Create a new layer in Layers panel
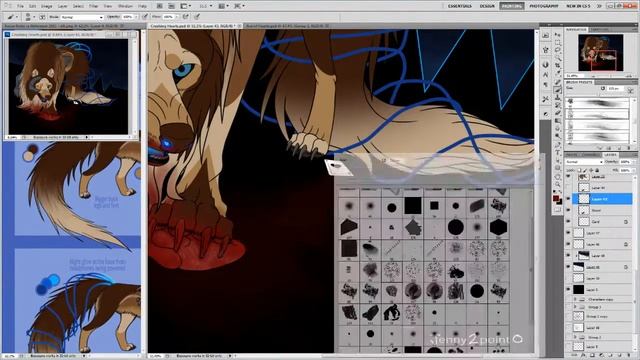This screenshot has width=640, height=360. (621, 356)
